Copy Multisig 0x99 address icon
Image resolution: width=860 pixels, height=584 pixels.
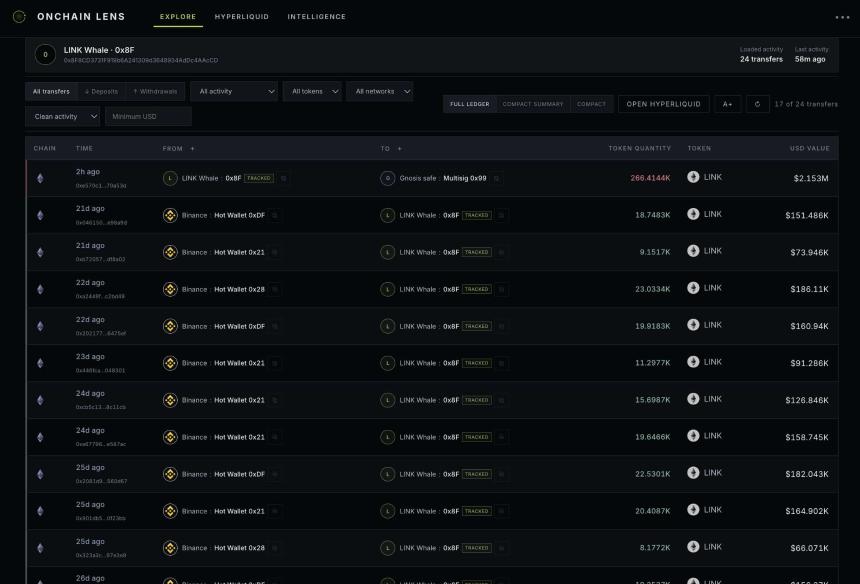(496, 178)
